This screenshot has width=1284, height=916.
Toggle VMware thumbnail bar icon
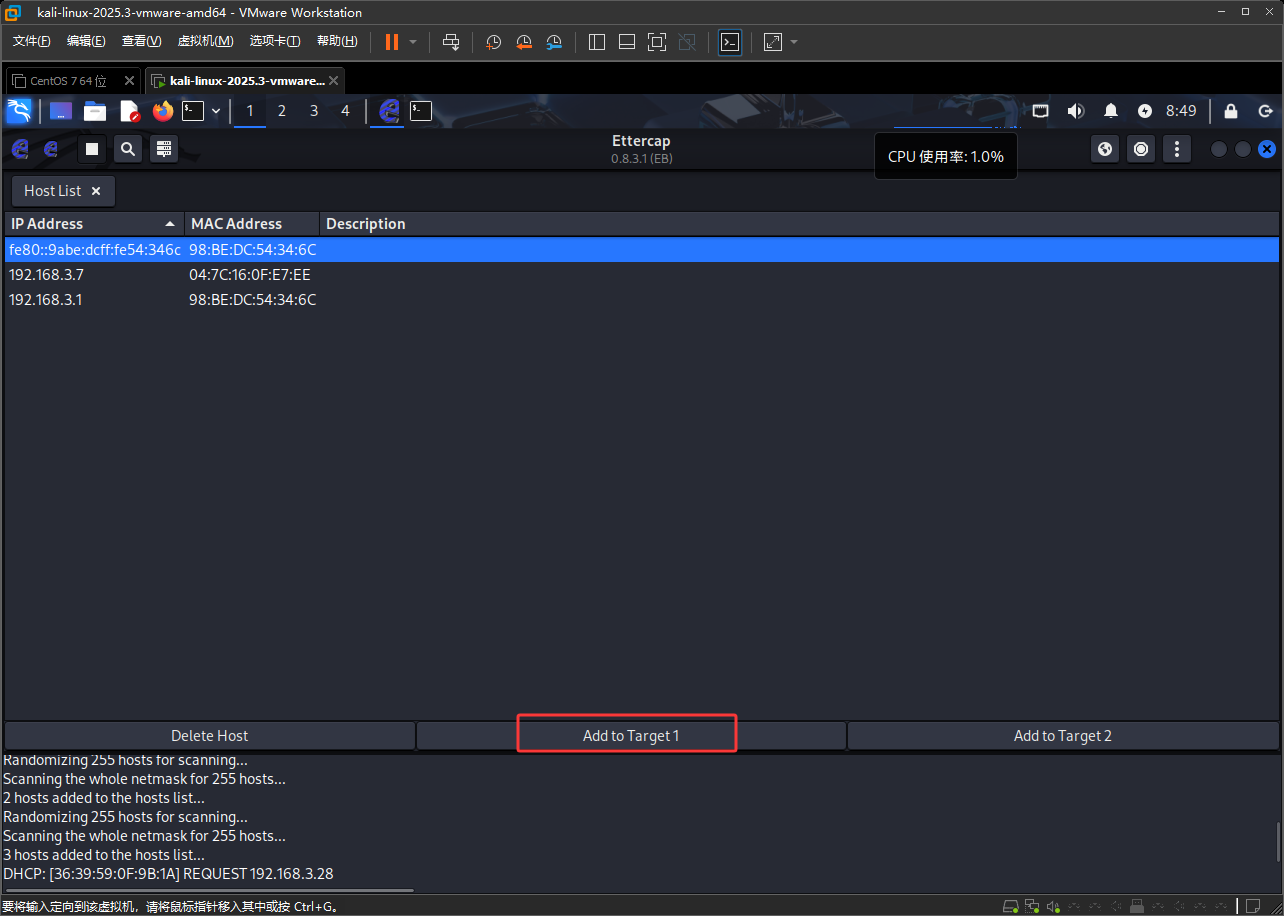pyautogui.click(x=627, y=42)
